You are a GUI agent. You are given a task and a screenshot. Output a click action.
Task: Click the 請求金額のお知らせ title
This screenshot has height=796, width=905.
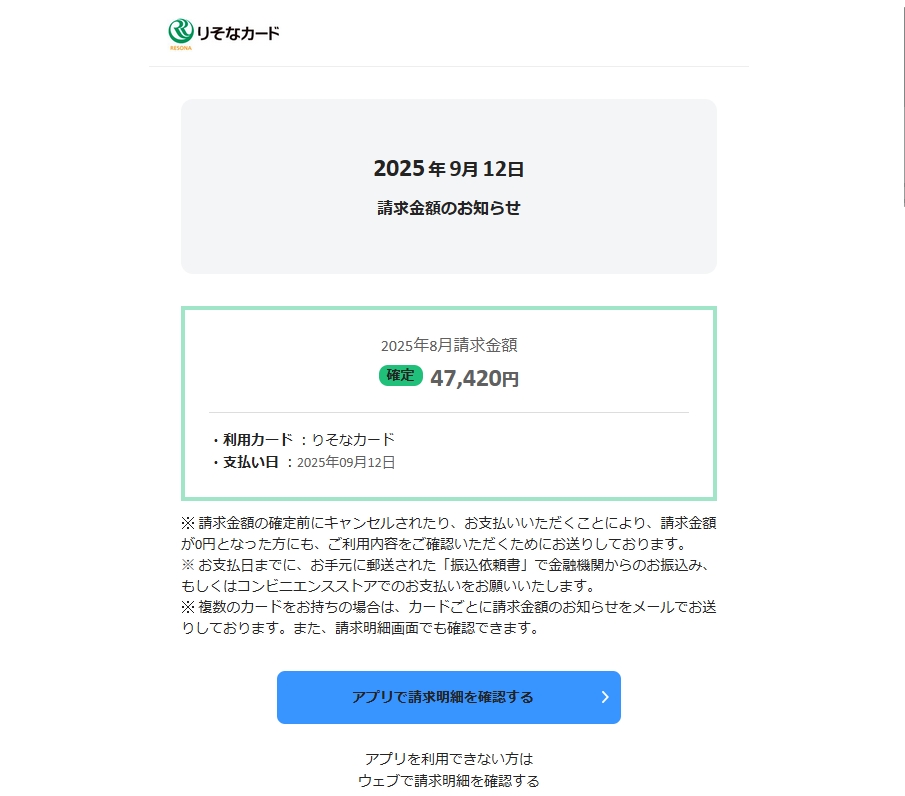[448, 209]
